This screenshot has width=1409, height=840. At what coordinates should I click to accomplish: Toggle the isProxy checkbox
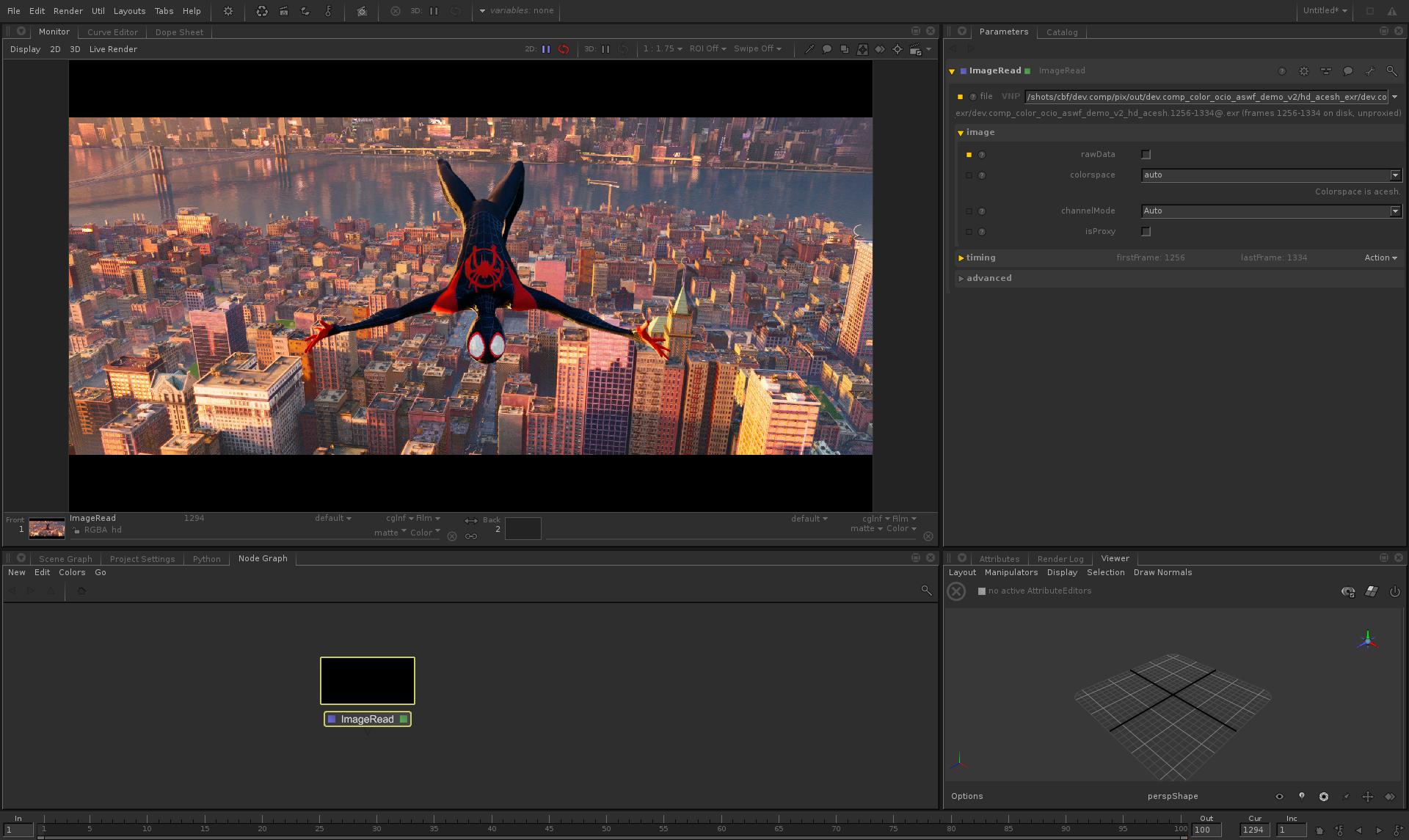click(x=1146, y=232)
